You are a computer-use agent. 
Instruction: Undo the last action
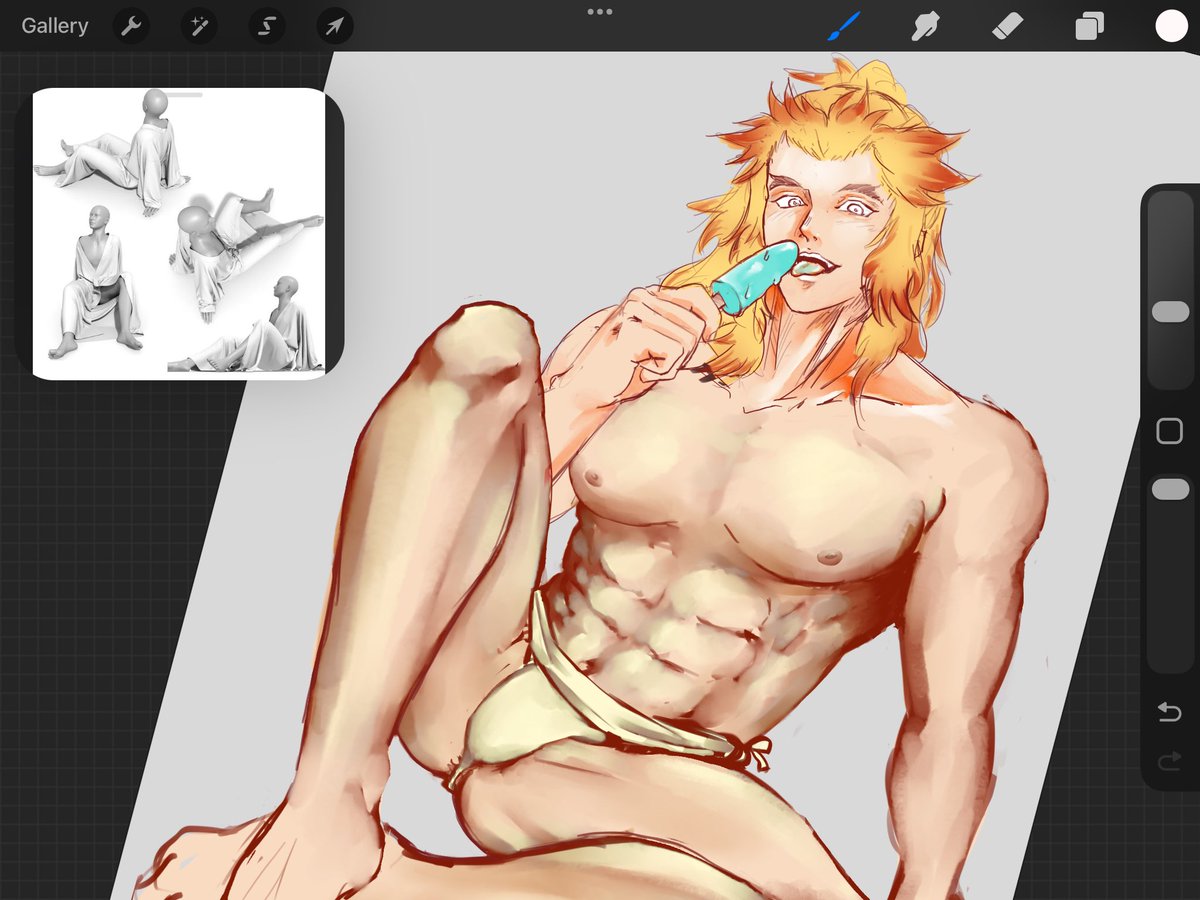point(1169,711)
